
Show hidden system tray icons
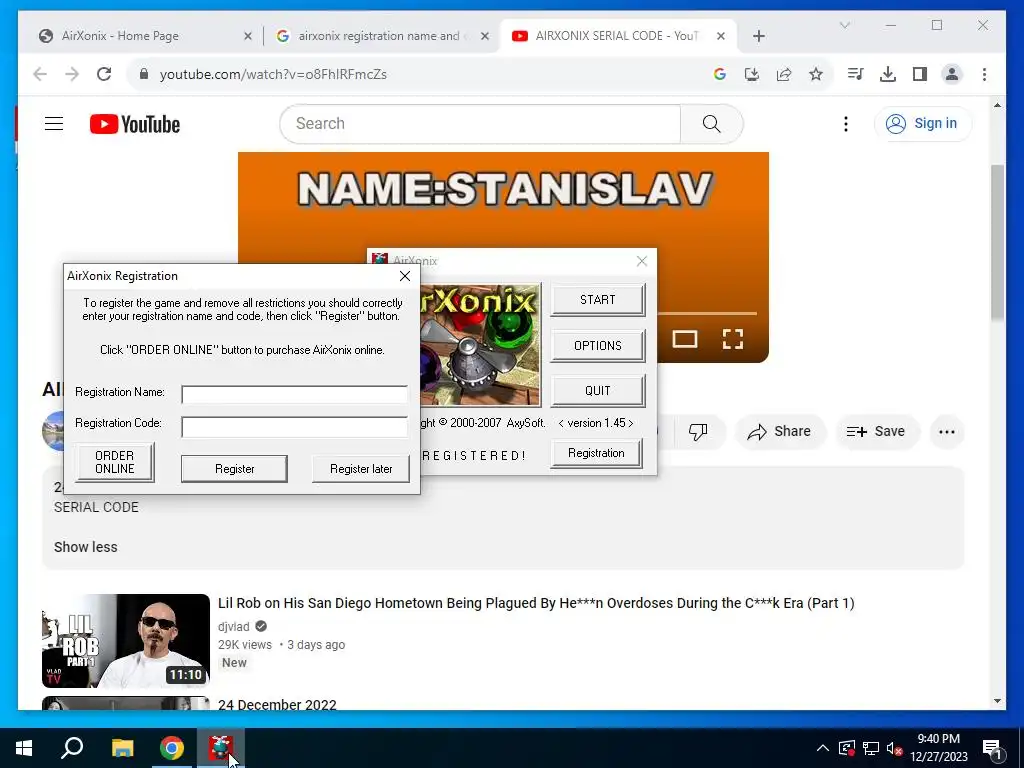823,748
